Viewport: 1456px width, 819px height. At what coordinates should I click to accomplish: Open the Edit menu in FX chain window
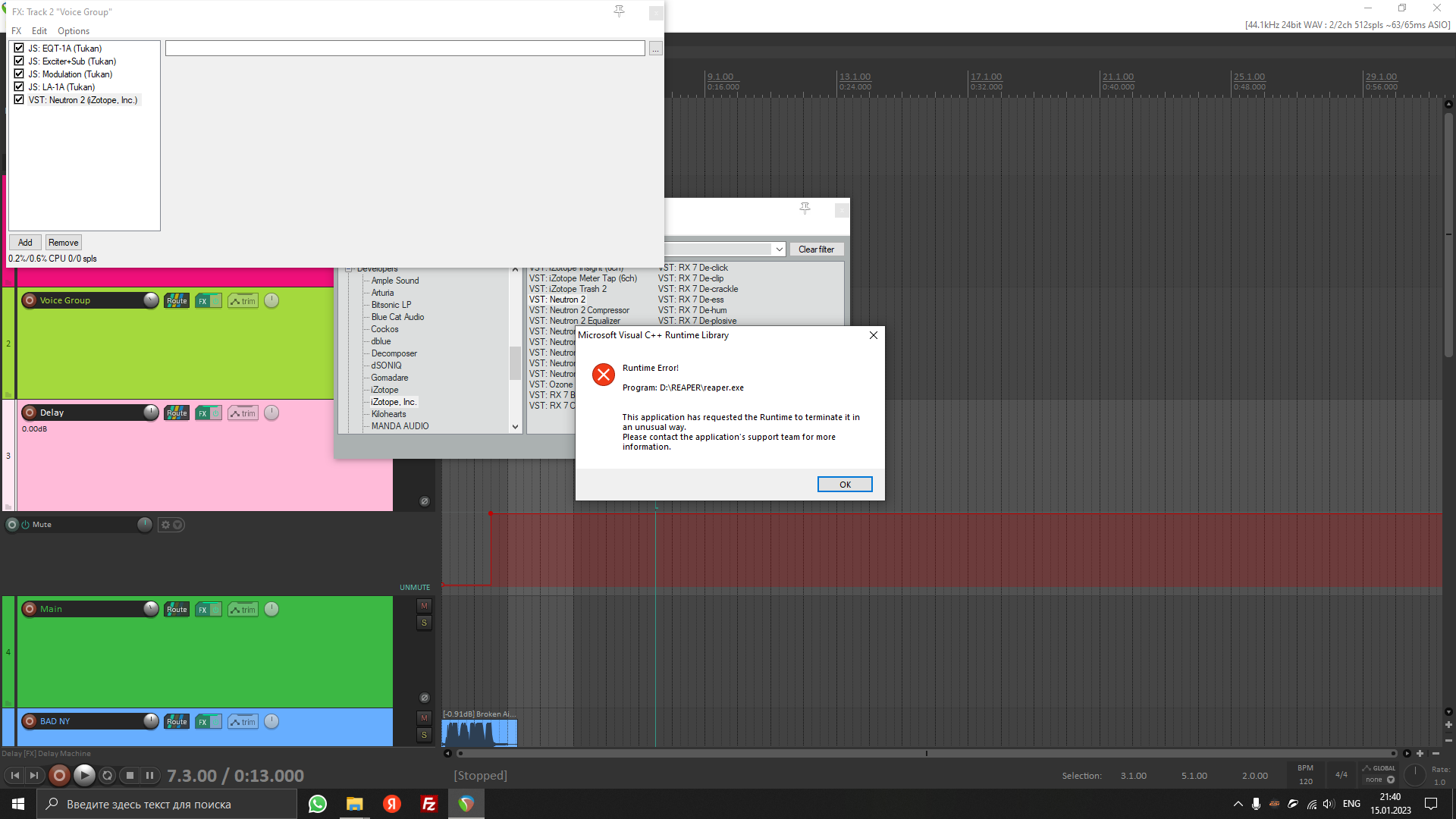(39, 30)
